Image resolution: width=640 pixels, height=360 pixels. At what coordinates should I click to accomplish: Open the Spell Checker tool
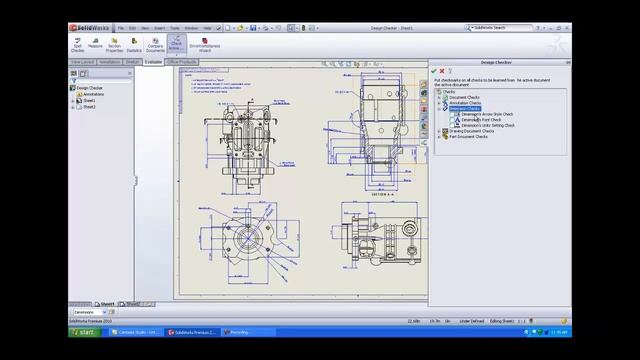(x=78, y=44)
